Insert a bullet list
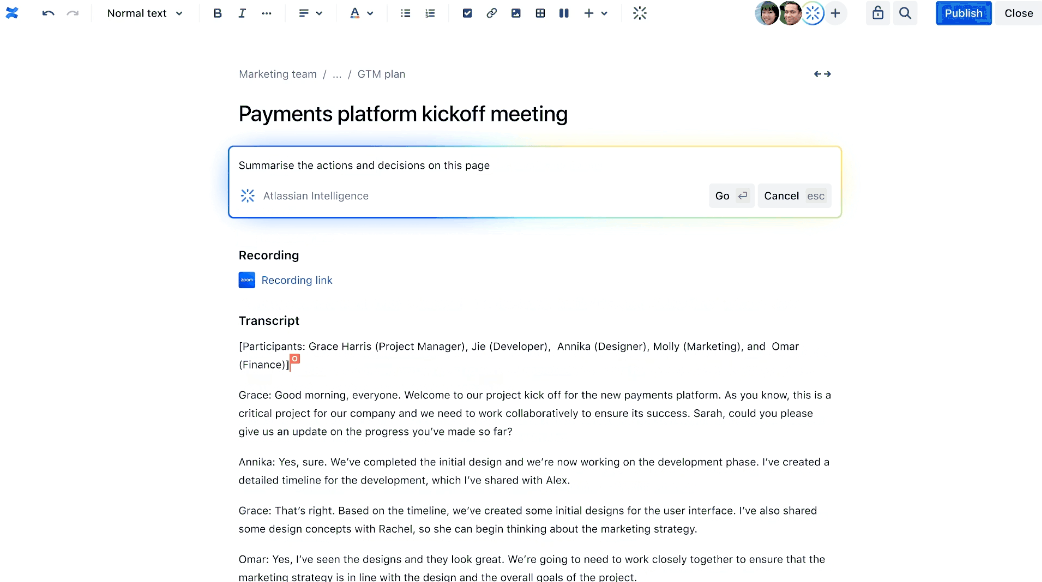Viewport: 1042px width, 582px height. click(x=405, y=13)
